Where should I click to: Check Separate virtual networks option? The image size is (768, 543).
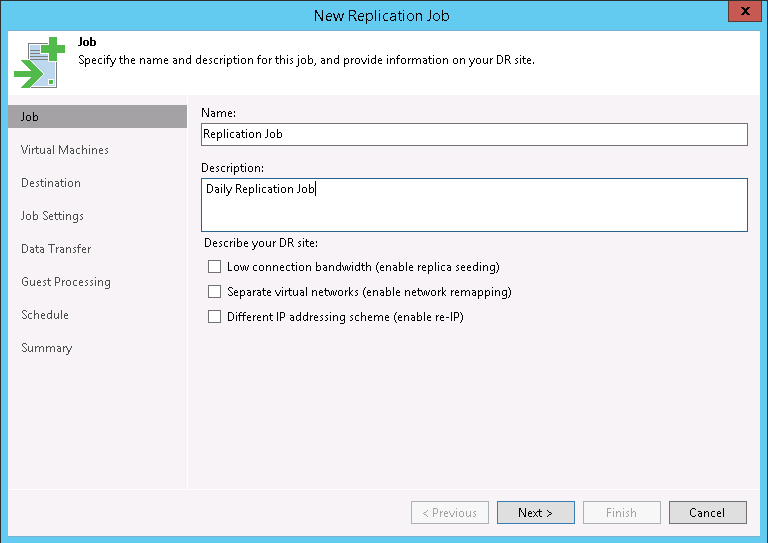214,292
